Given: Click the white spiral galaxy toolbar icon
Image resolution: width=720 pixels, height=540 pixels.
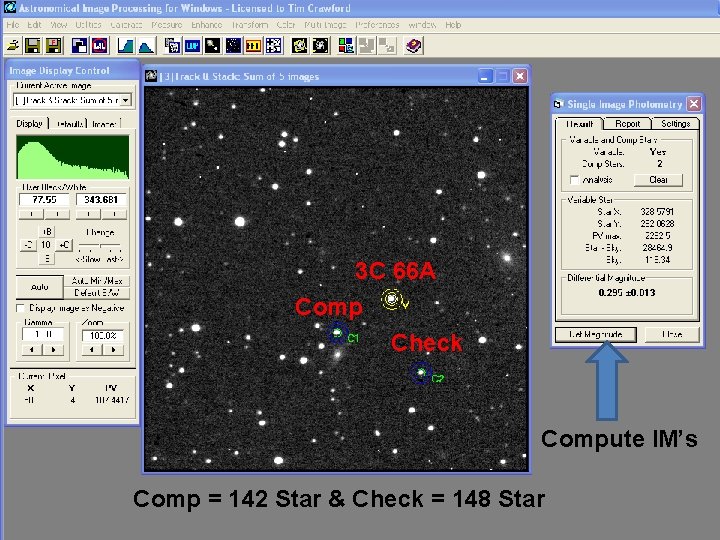Looking at the screenshot, I should (x=321, y=45).
